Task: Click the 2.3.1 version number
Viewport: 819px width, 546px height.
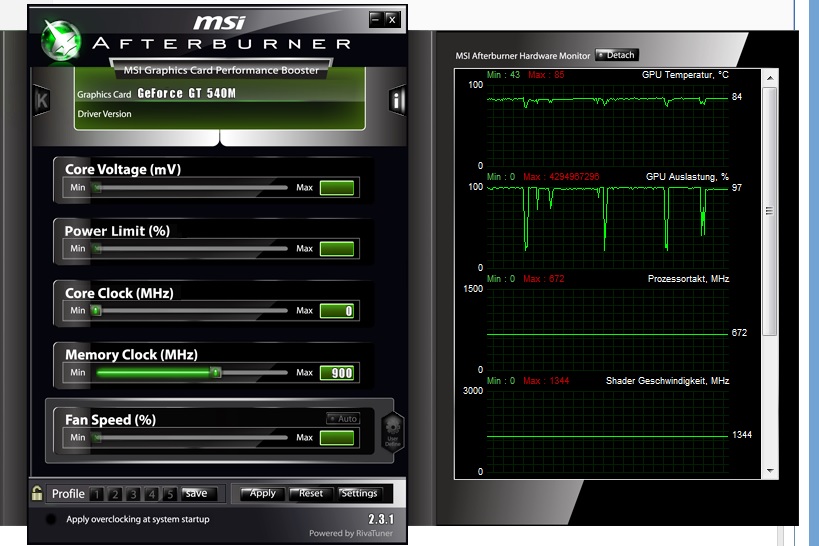Action: click(381, 519)
